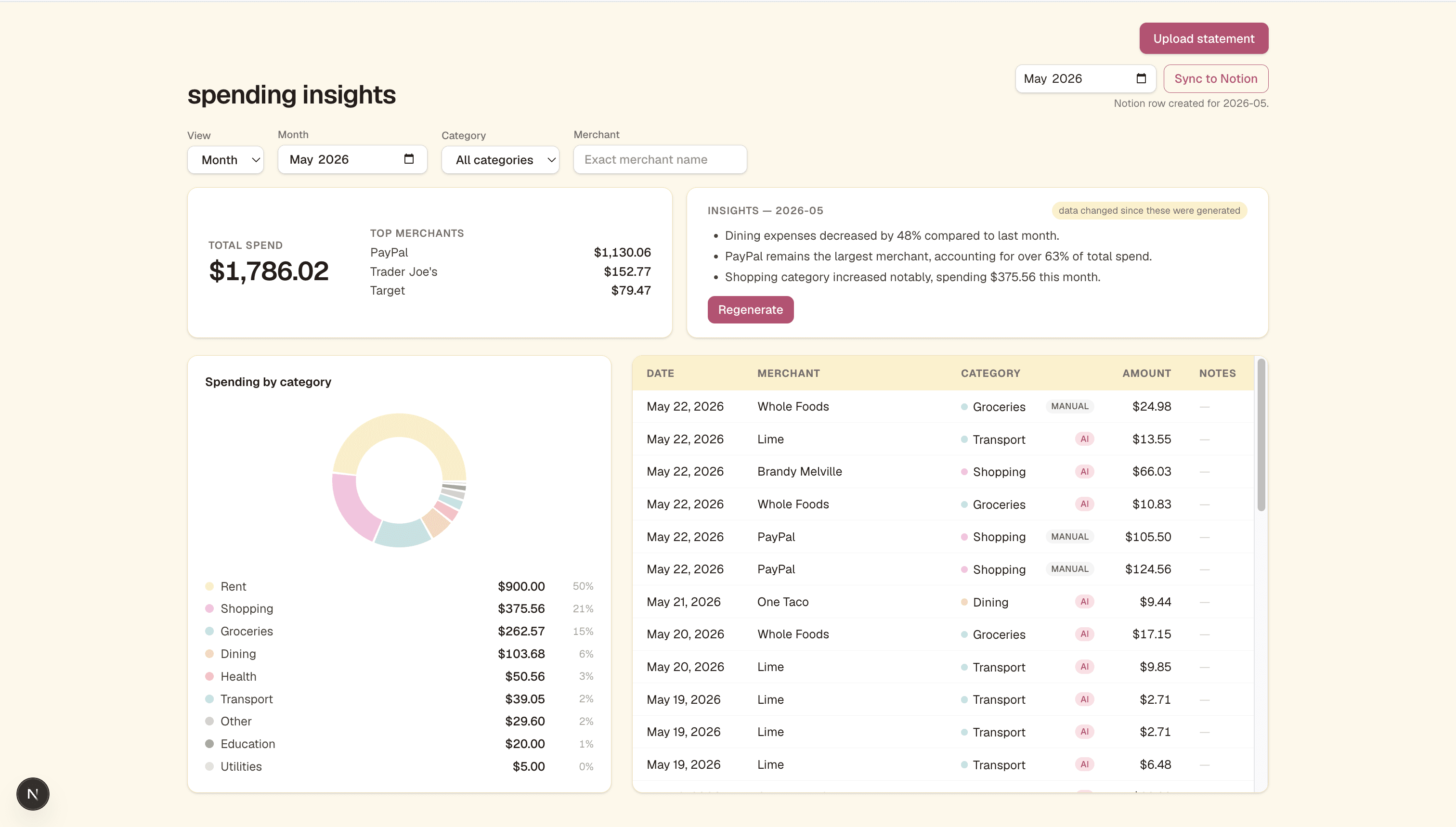Click the $375.56 Shopping amount in legend
The height and width of the screenshot is (827, 1456).
tap(521, 608)
